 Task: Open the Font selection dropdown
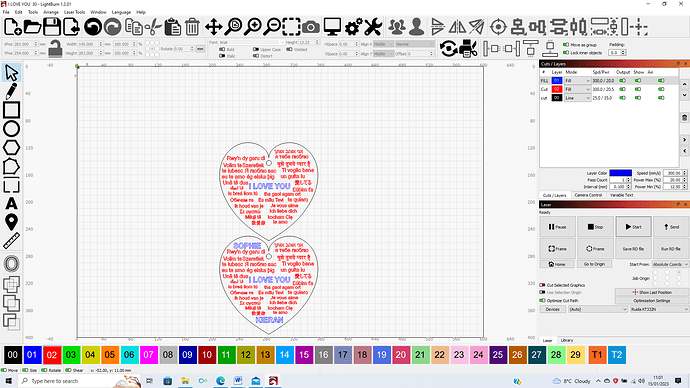coord(252,42)
